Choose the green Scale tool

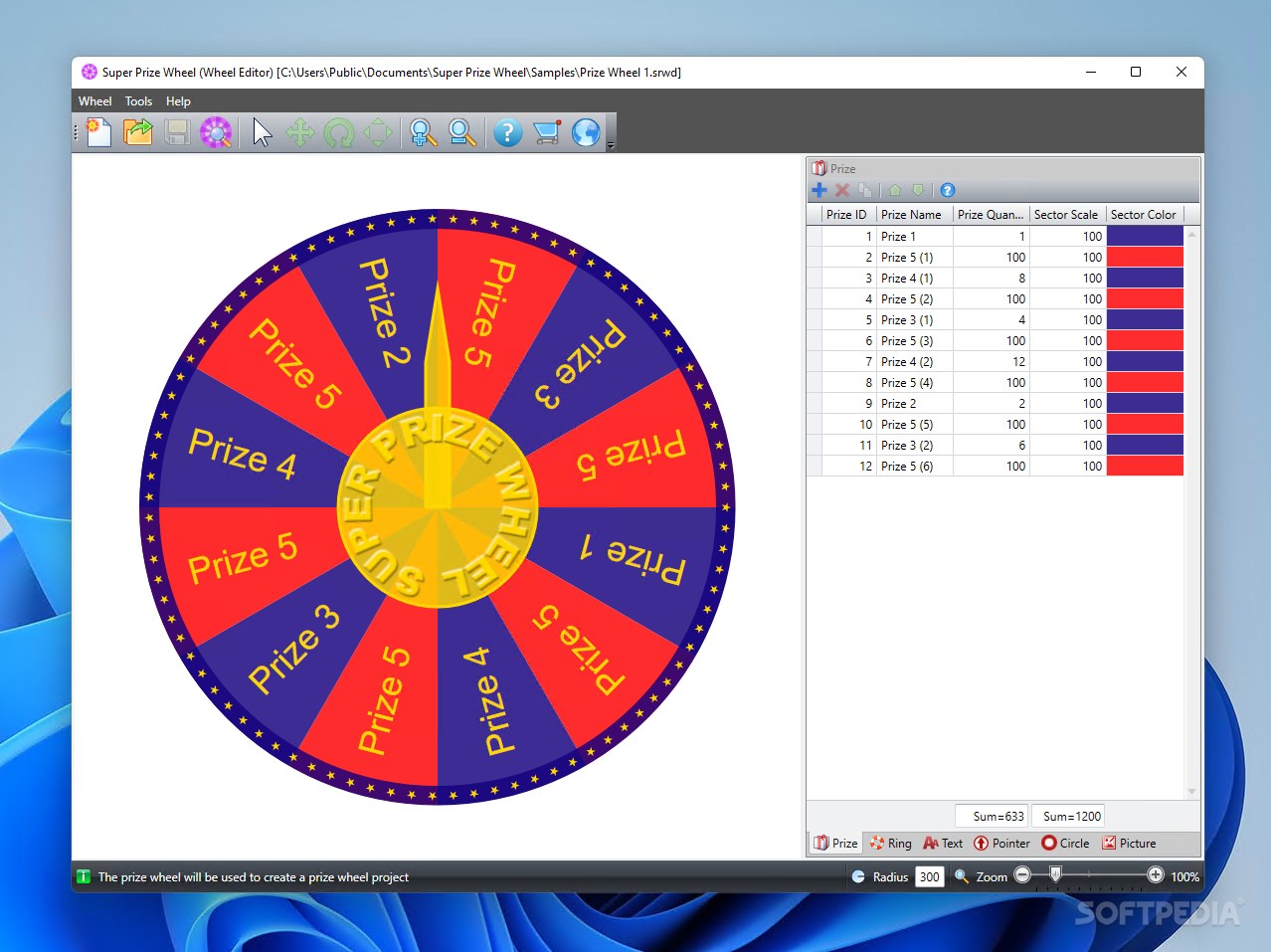pyautogui.click(x=378, y=132)
